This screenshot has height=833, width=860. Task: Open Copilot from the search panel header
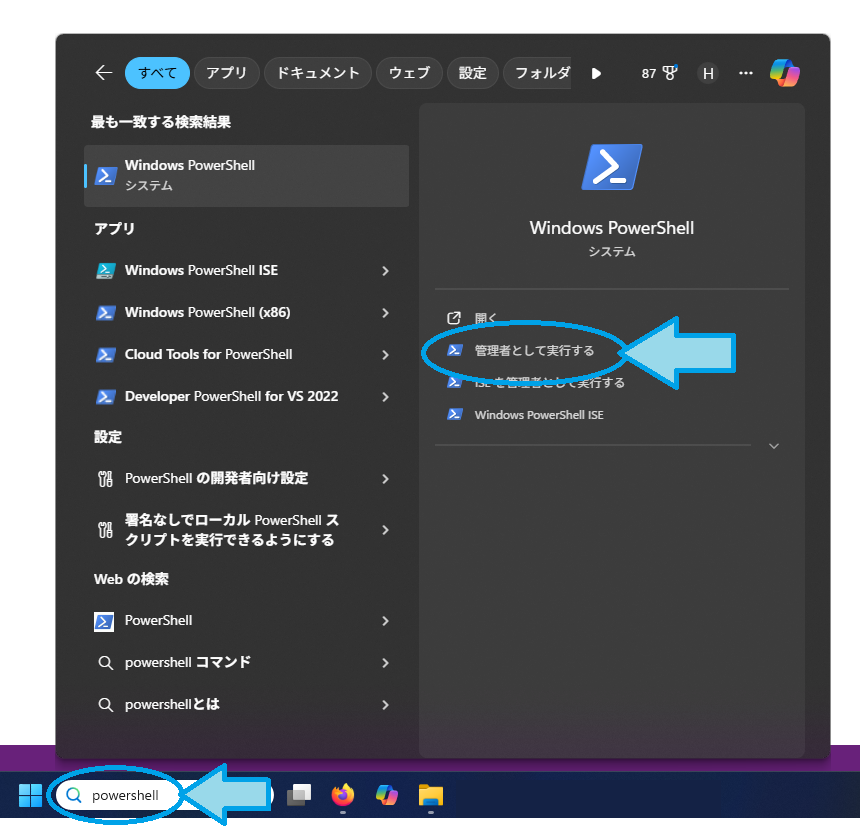[x=784, y=73]
